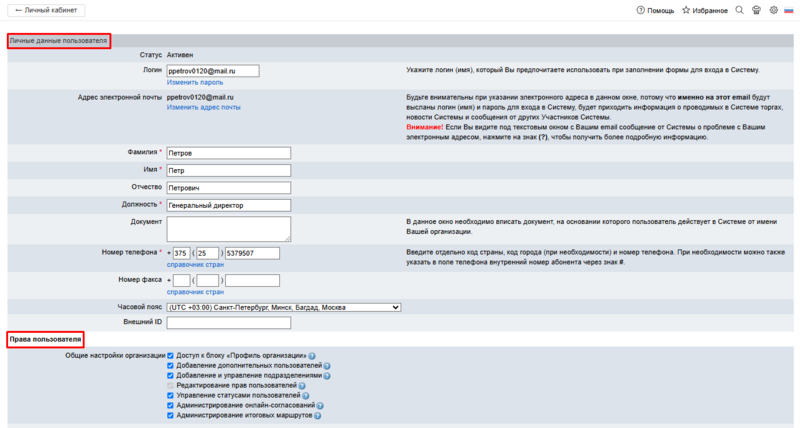The image size is (800, 428).
Task: Toggle Администрирование онлайн-согласований checkbox
Action: click(x=171, y=405)
